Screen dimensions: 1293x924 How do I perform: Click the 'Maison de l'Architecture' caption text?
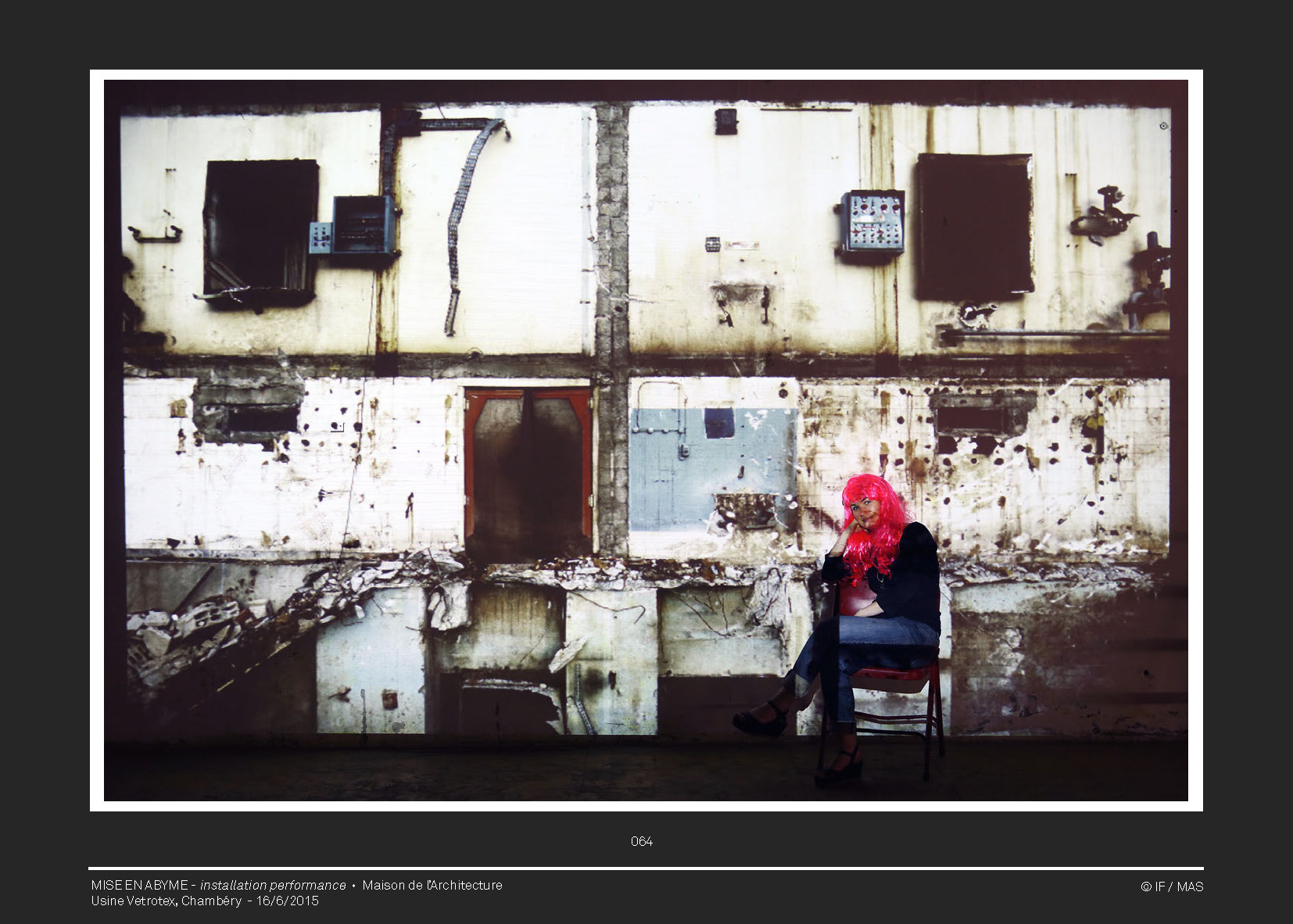tap(432, 885)
